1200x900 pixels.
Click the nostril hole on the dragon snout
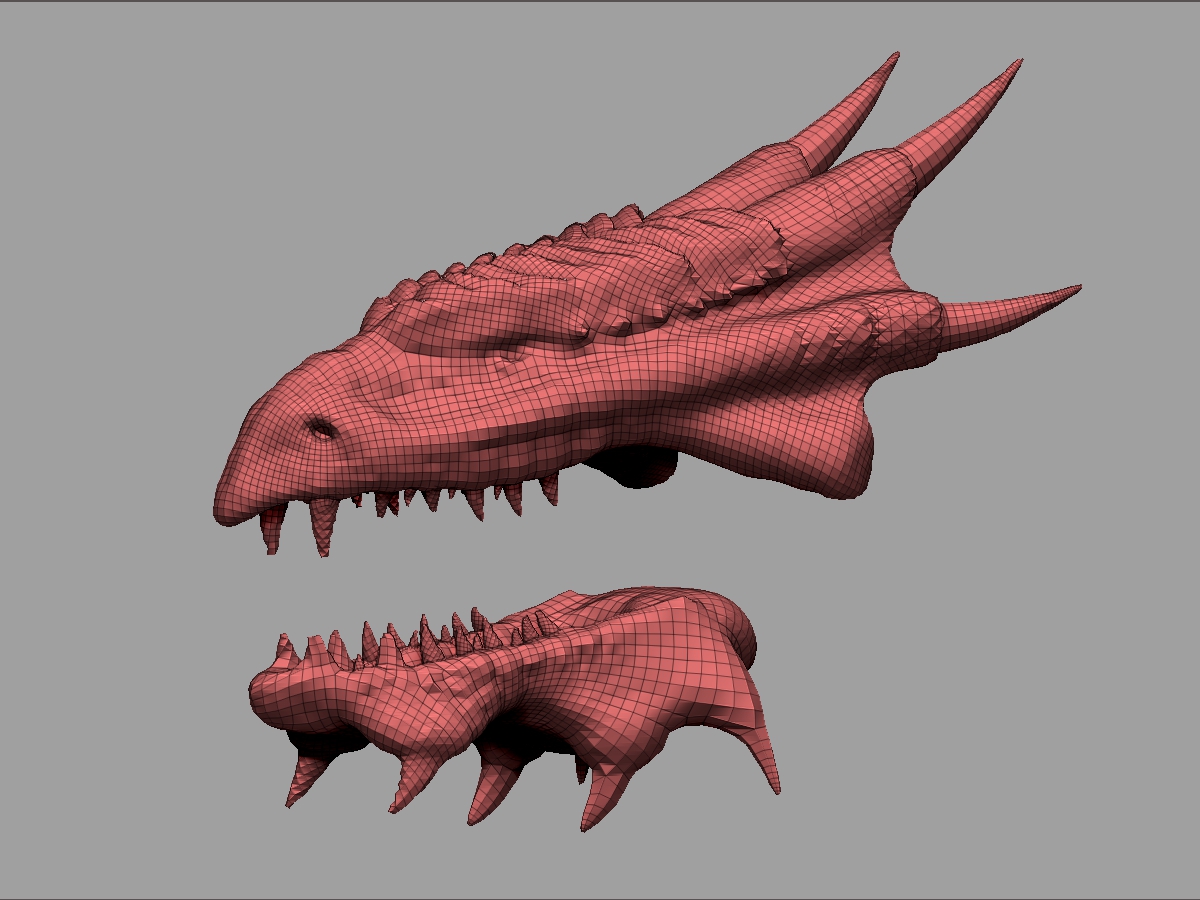[x=323, y=429]
